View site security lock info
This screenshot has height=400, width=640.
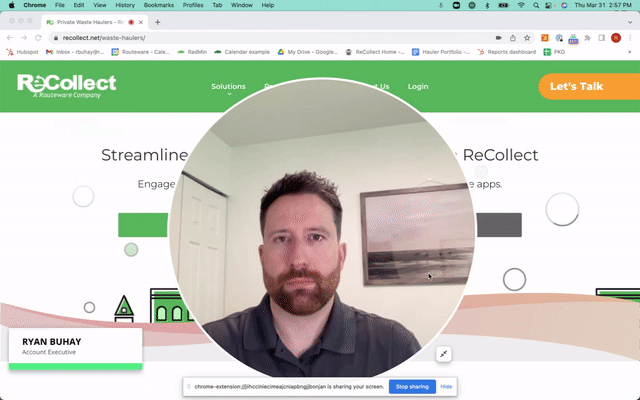[x=56, y=38]
